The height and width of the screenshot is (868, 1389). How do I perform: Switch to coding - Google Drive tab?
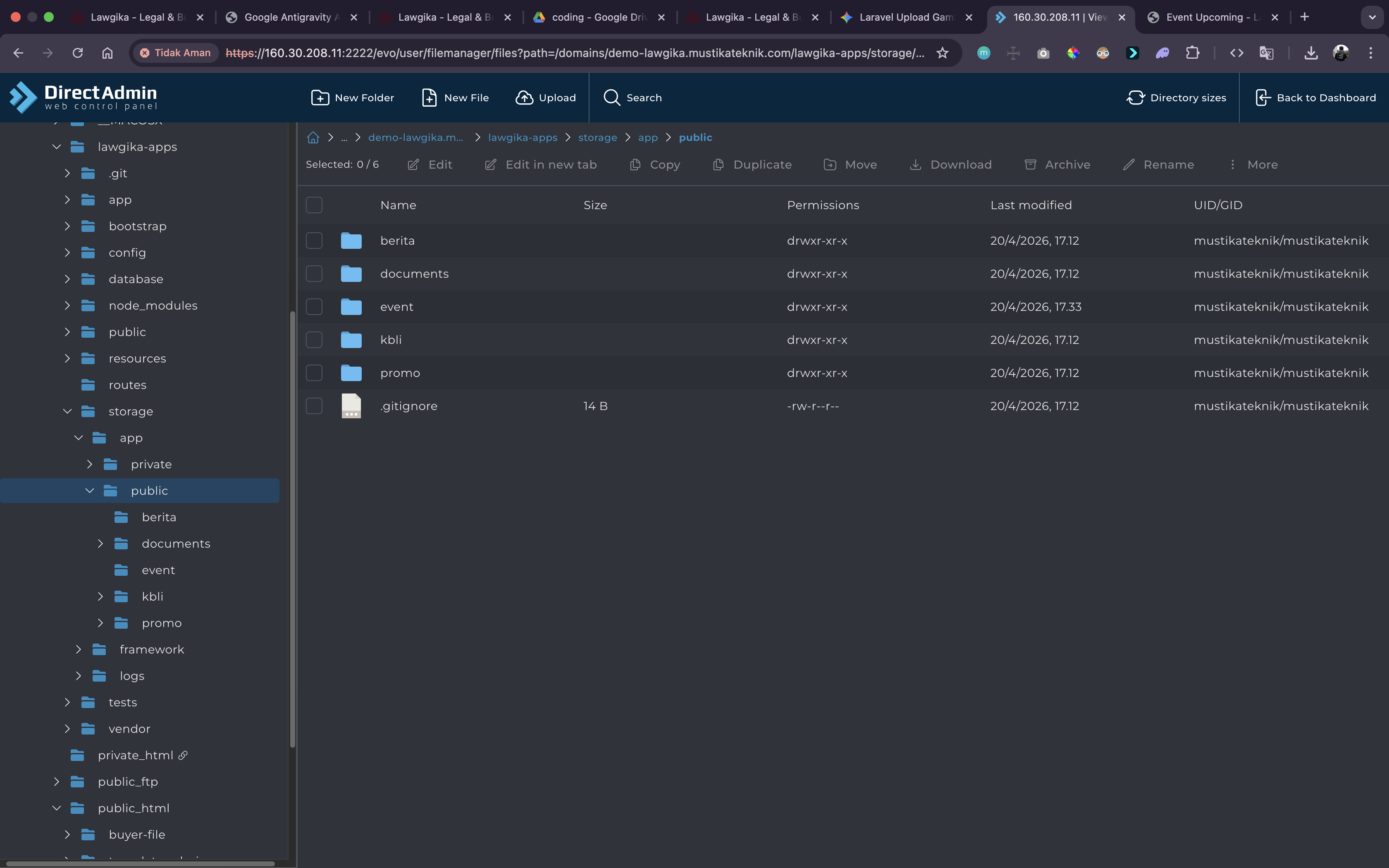(x=597, y=17)
